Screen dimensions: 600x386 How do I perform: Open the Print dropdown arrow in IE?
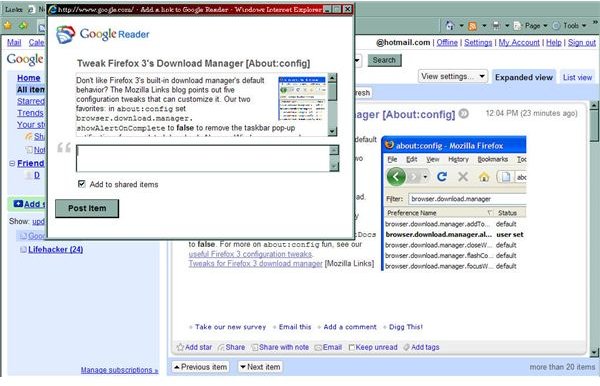[x=507, y=26]
